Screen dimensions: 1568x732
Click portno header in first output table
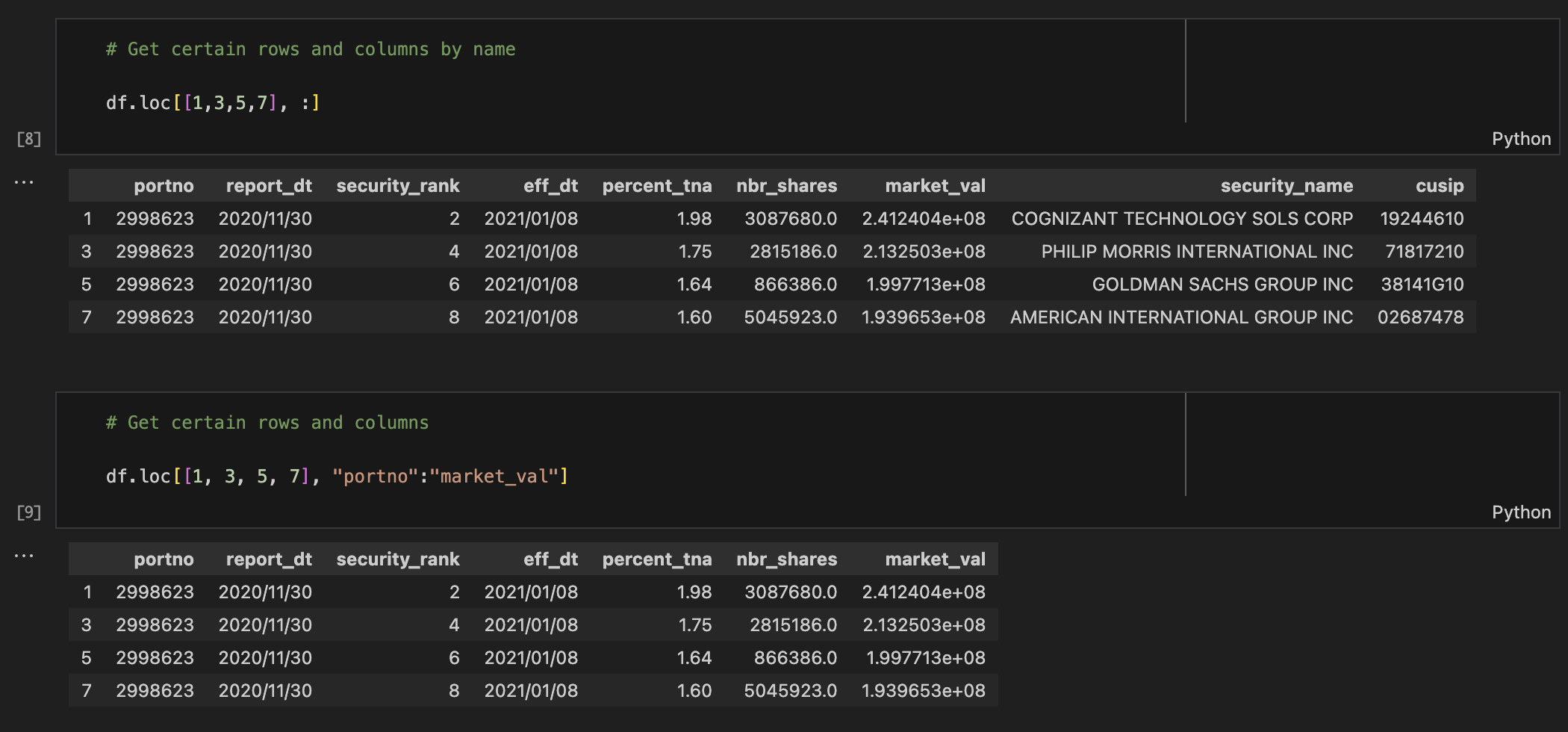(x=164, y=186)
